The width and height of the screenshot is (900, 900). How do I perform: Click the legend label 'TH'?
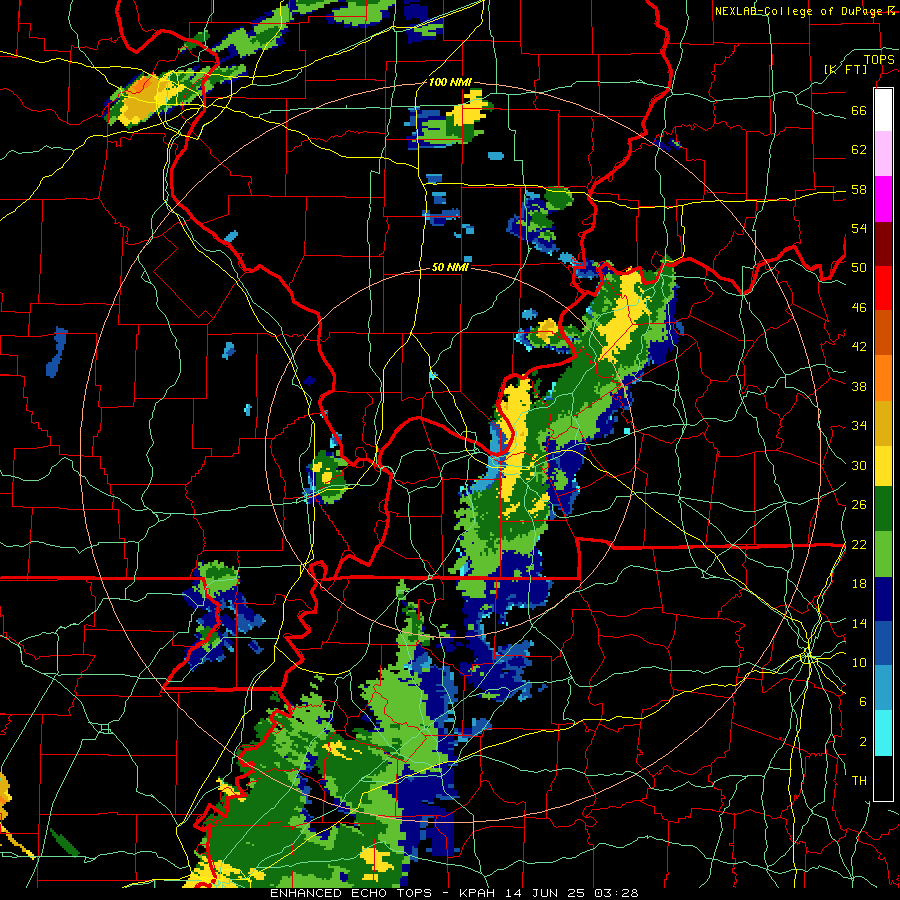tap(859, 781)
